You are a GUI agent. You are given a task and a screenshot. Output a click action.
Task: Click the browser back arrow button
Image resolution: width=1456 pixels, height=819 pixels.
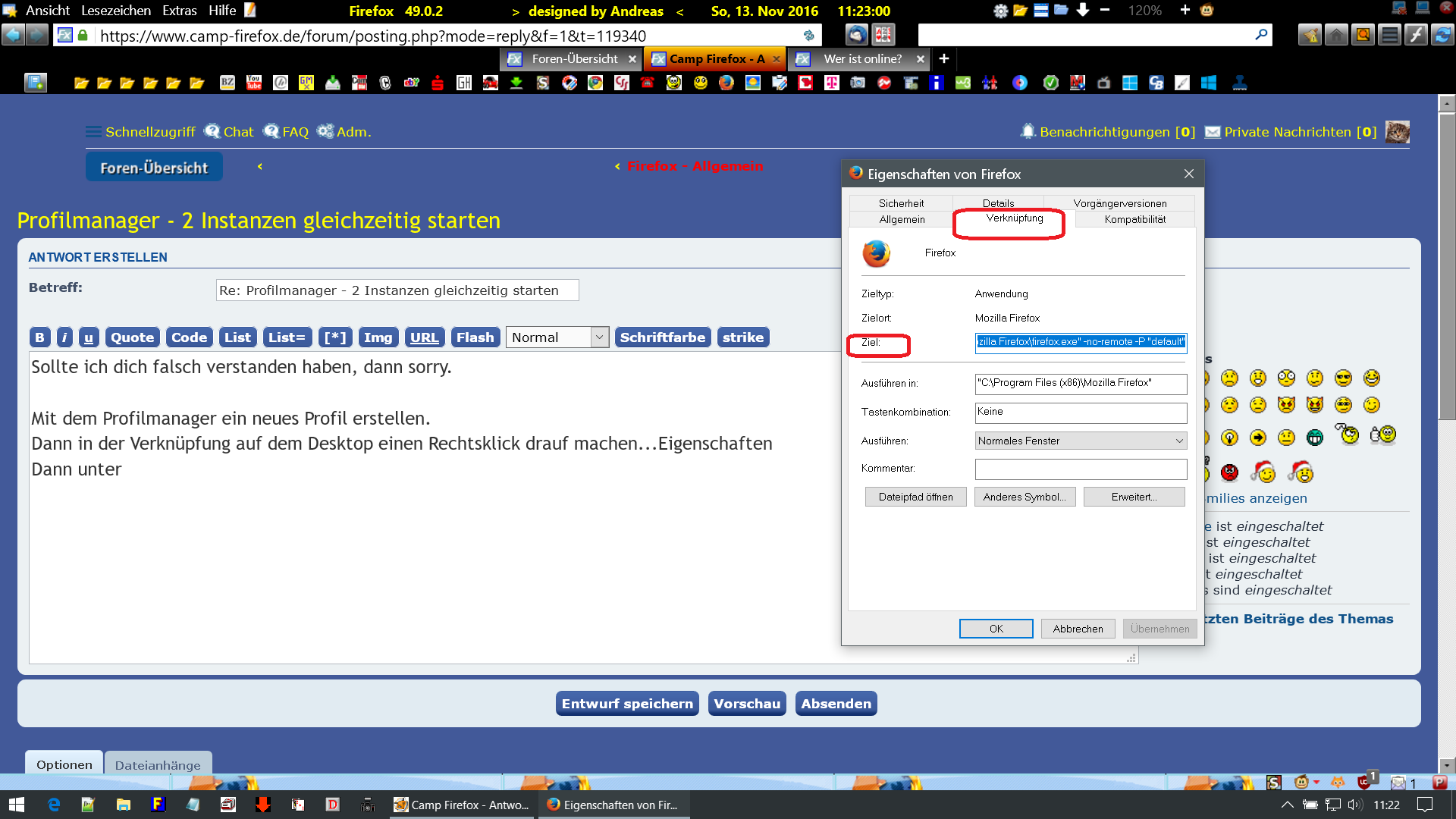pos(13,35)
